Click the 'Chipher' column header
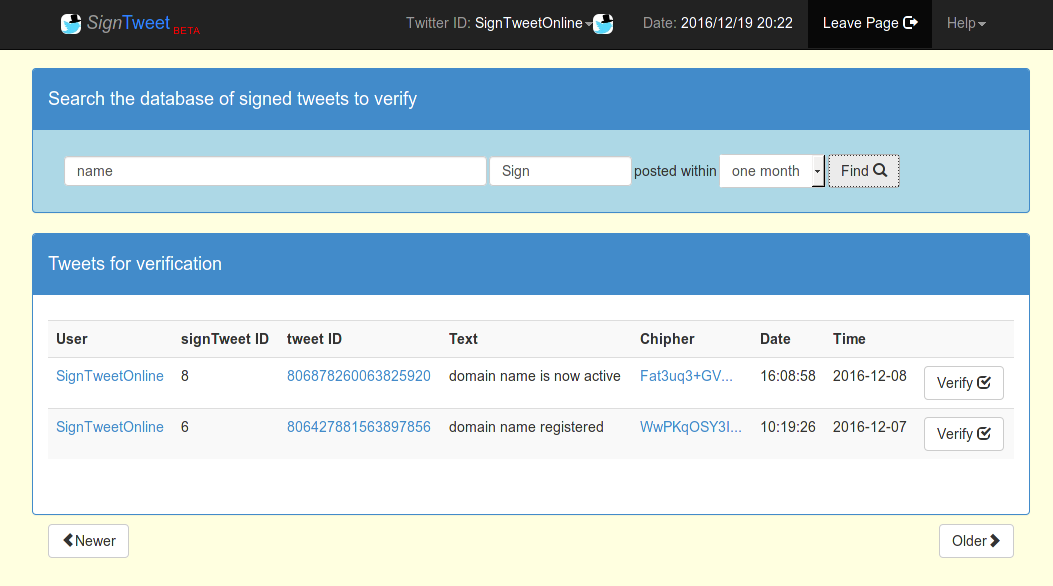 tap(667, 339)
